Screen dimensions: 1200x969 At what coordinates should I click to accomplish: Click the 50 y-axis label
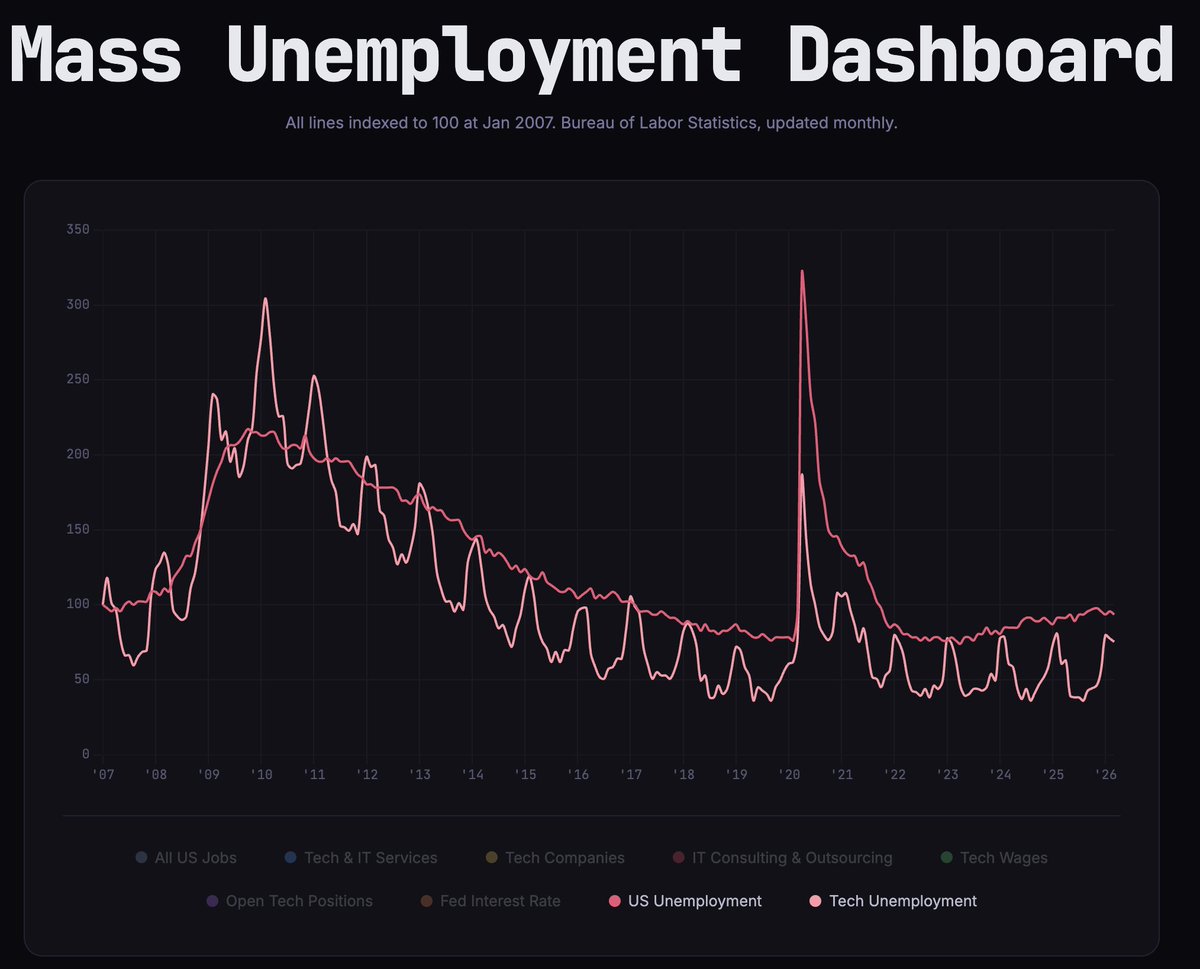tap(83, 679)
